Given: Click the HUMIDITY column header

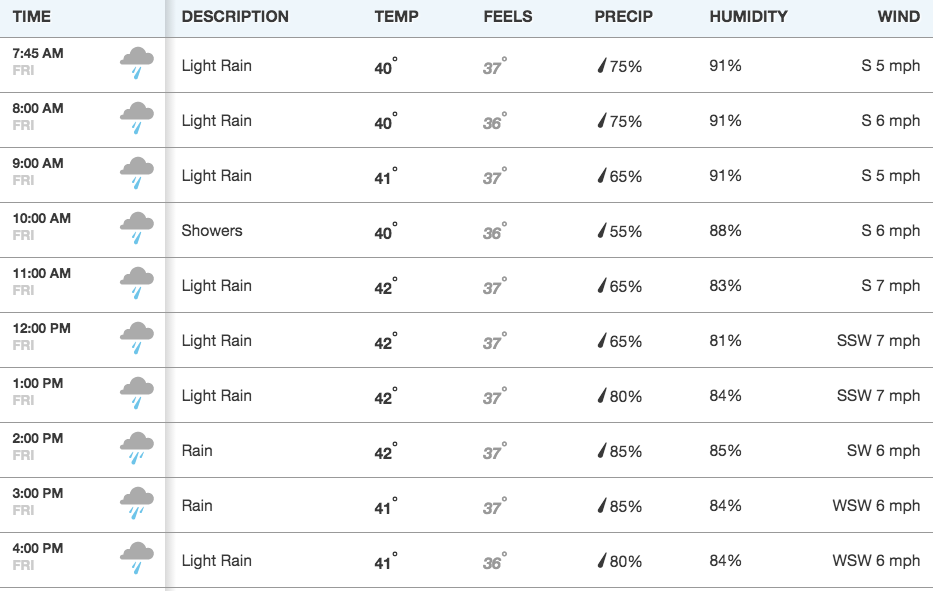Looking at the screenshot, I should pos(749,17).
